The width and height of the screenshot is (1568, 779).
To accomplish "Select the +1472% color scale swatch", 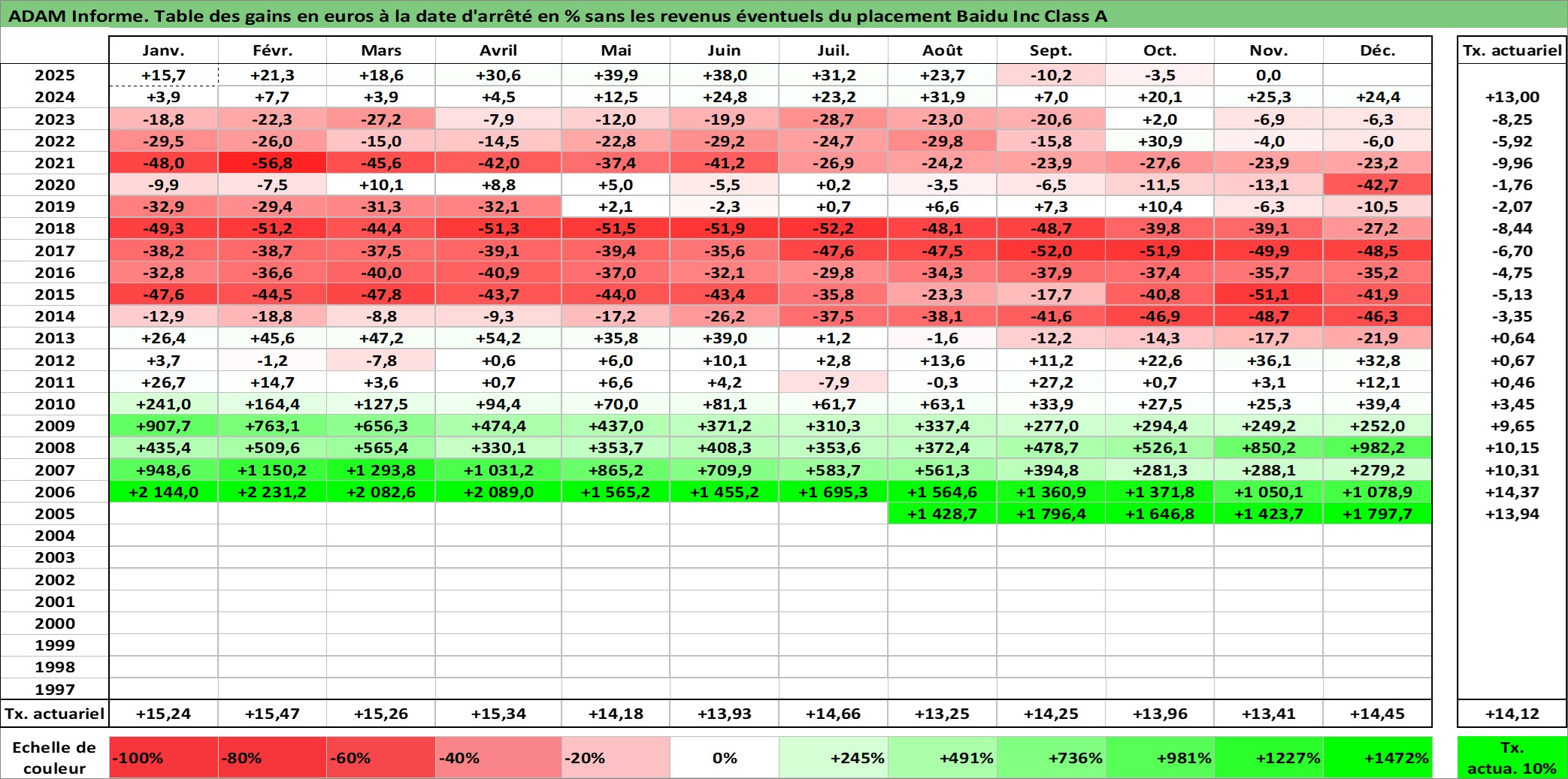I will coord(1377,757).
